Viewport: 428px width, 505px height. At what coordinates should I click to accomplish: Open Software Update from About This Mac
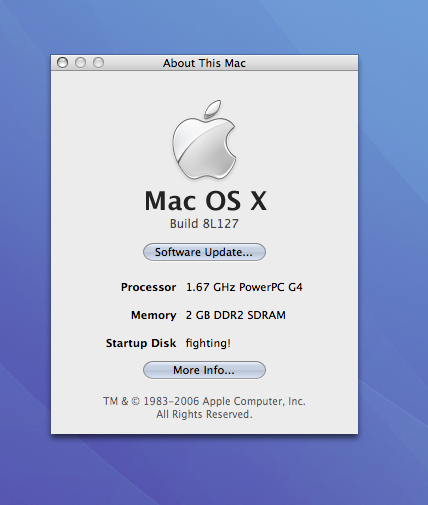[x=204, y=252]
